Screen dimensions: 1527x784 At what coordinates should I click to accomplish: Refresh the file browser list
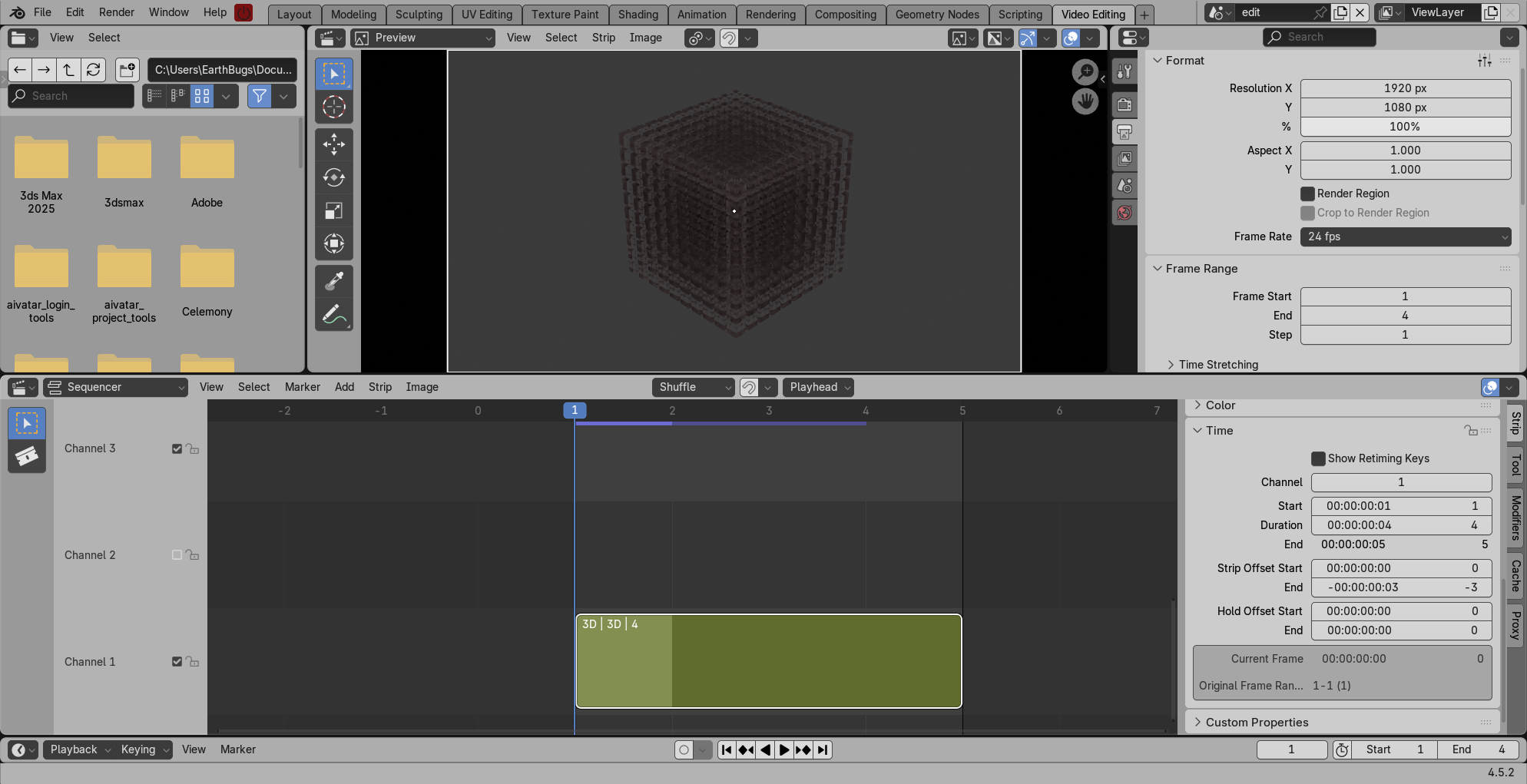pos(94,70)
